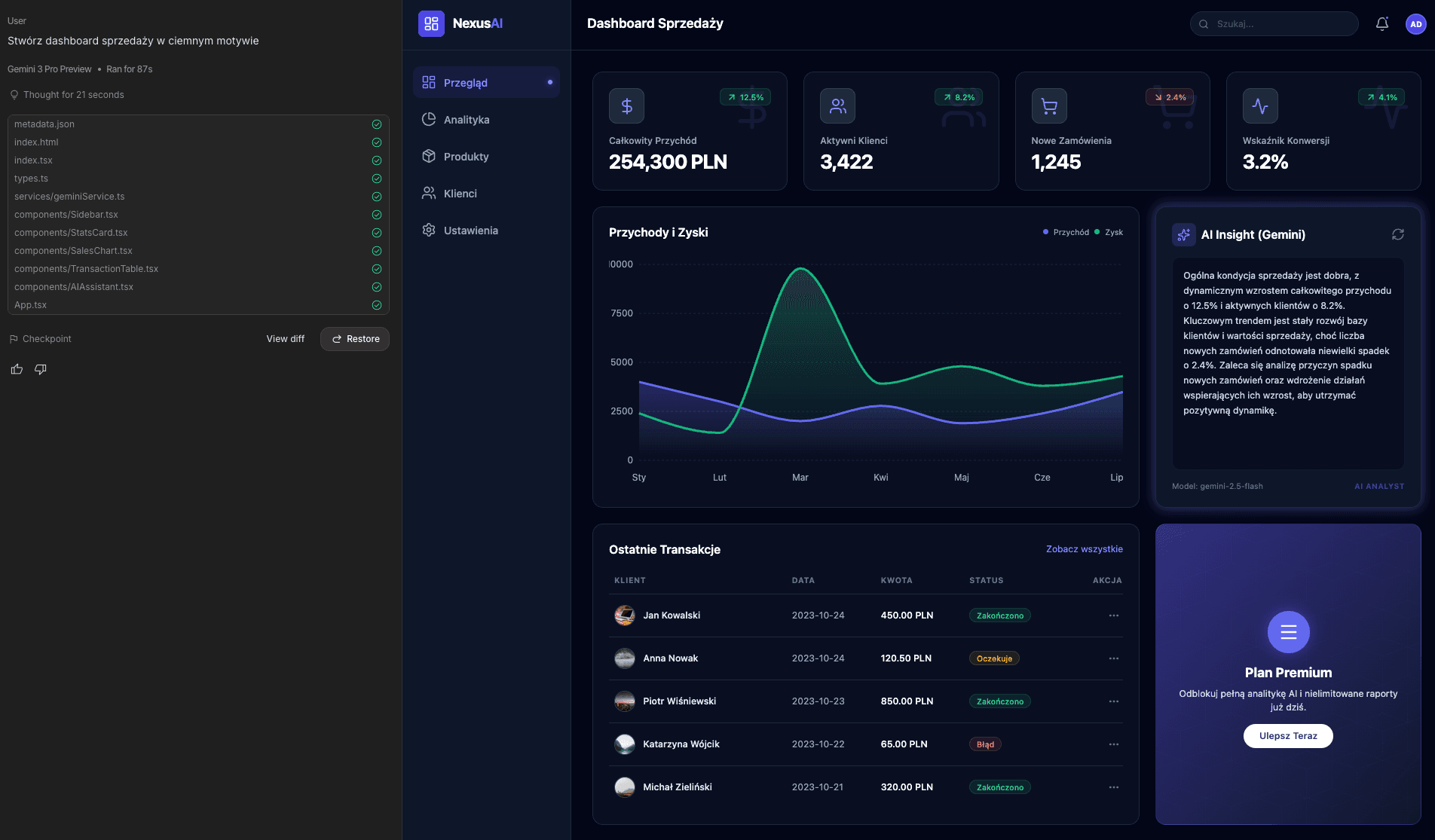Open the AD user avatar
This screenshot has width=1435, height=840.
coord(1415,24)
